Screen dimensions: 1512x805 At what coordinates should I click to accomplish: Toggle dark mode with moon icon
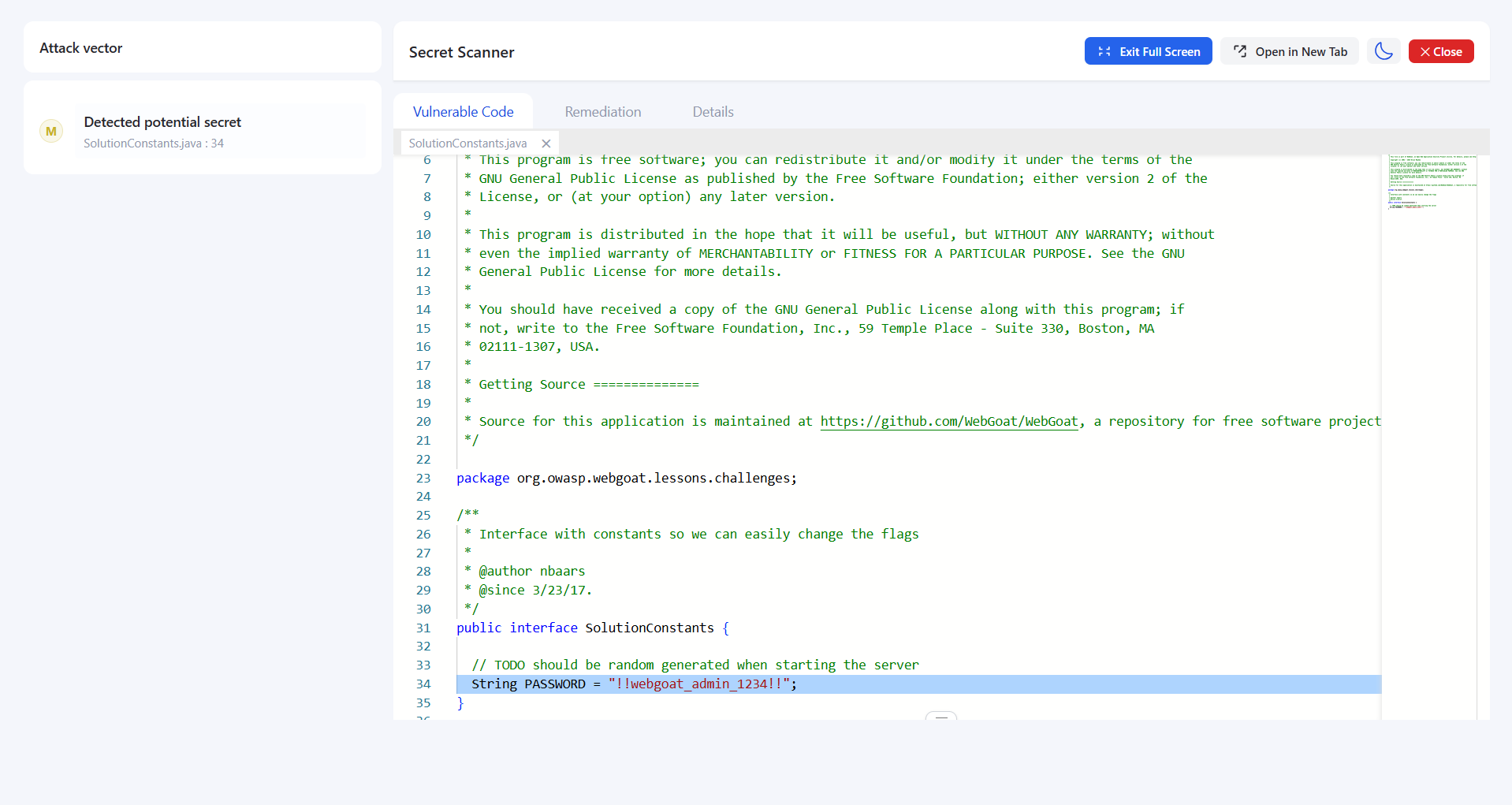(x=1384, y=51)
